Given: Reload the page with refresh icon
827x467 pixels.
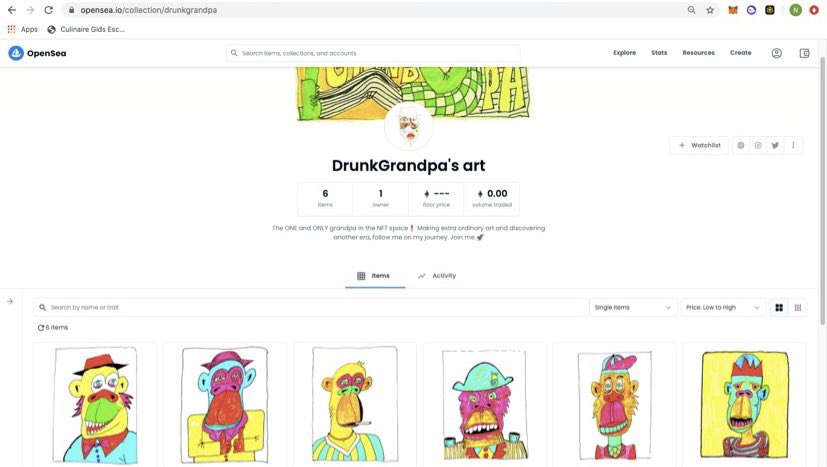Looking at the screenshot, I should pyautogui.click(x=49, y=10).
